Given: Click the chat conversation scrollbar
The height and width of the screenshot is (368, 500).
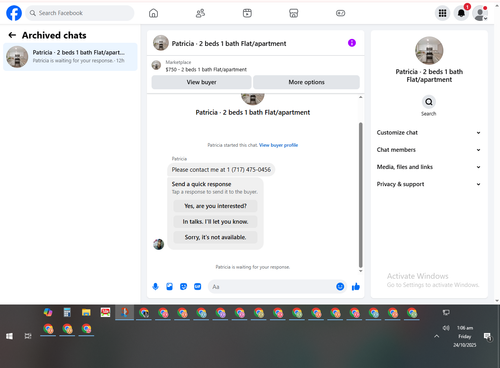Looking at the screenshot, I should coord(360,195).
